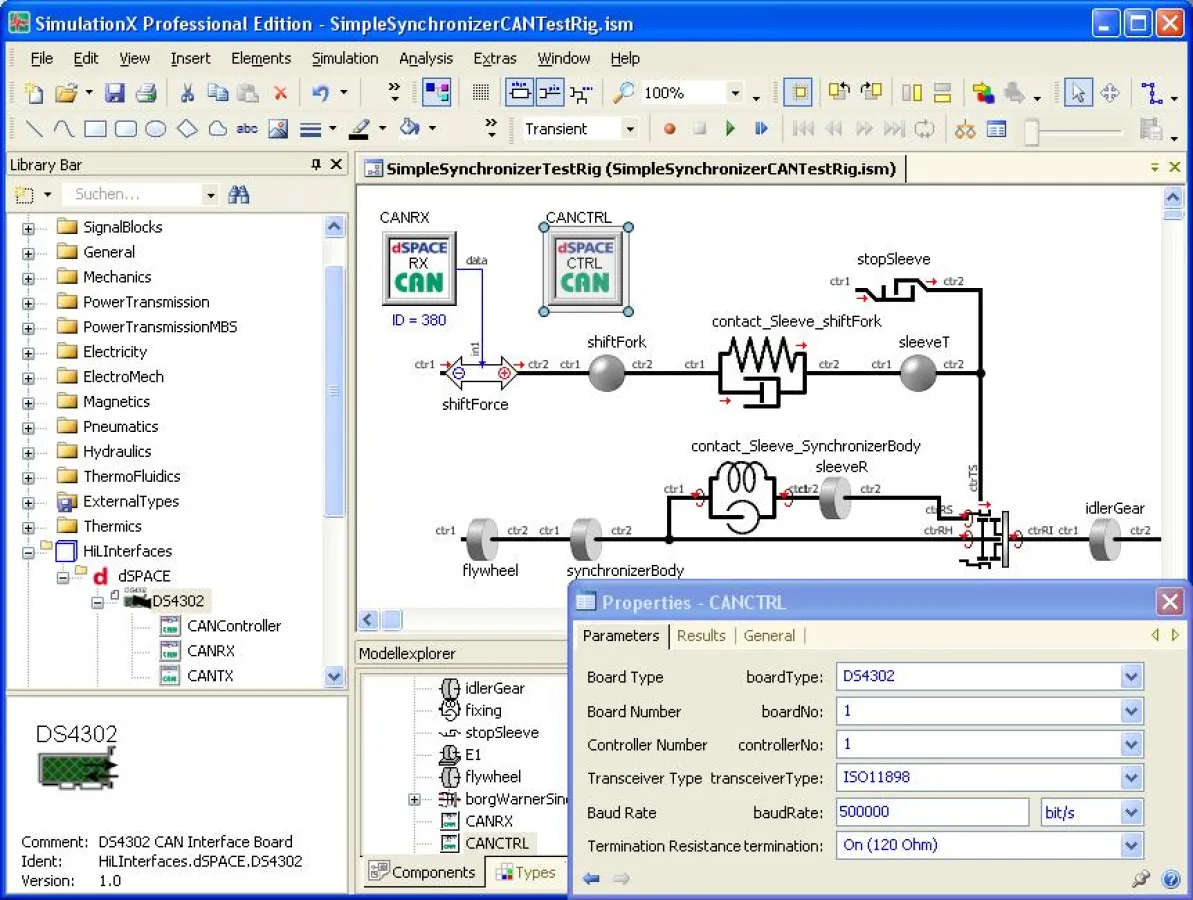Toggle the grid display toolbar button
Image resolution: width=1193 pixels, height=900 pixels.
pyautogui.click(x=481, y=93)
